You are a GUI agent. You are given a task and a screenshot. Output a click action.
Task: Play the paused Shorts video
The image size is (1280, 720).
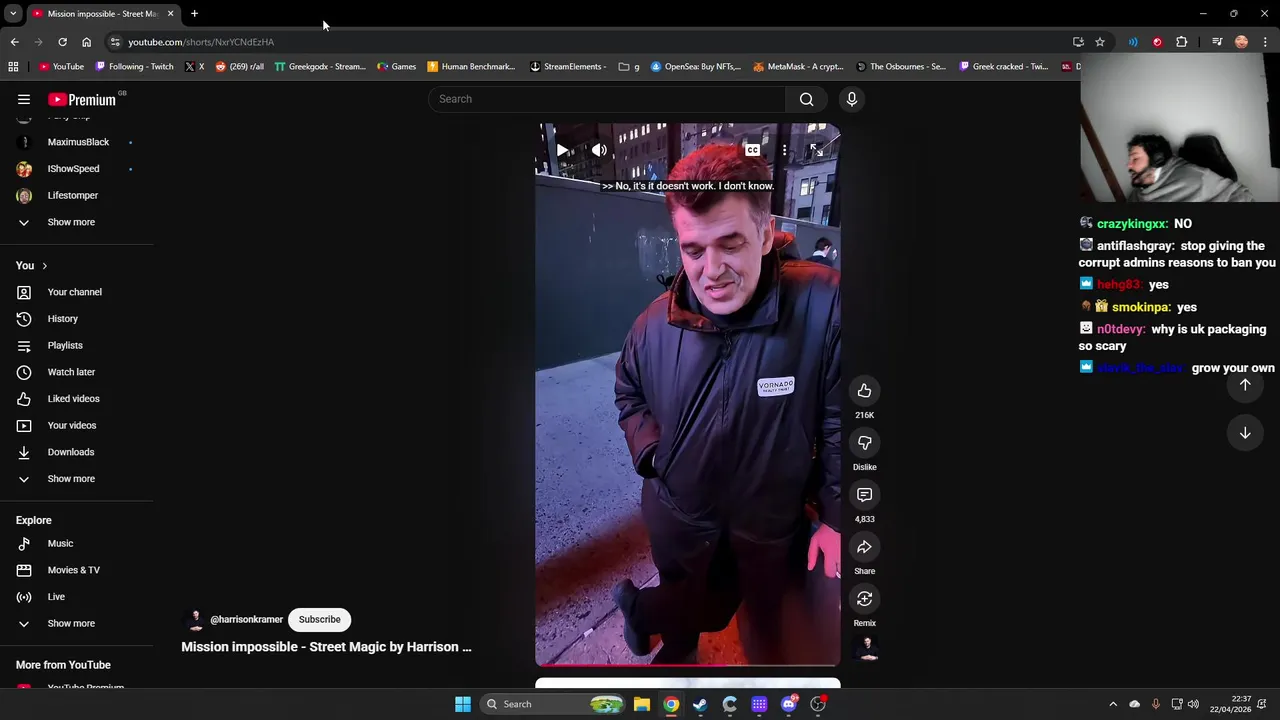[x=562, y=150]
